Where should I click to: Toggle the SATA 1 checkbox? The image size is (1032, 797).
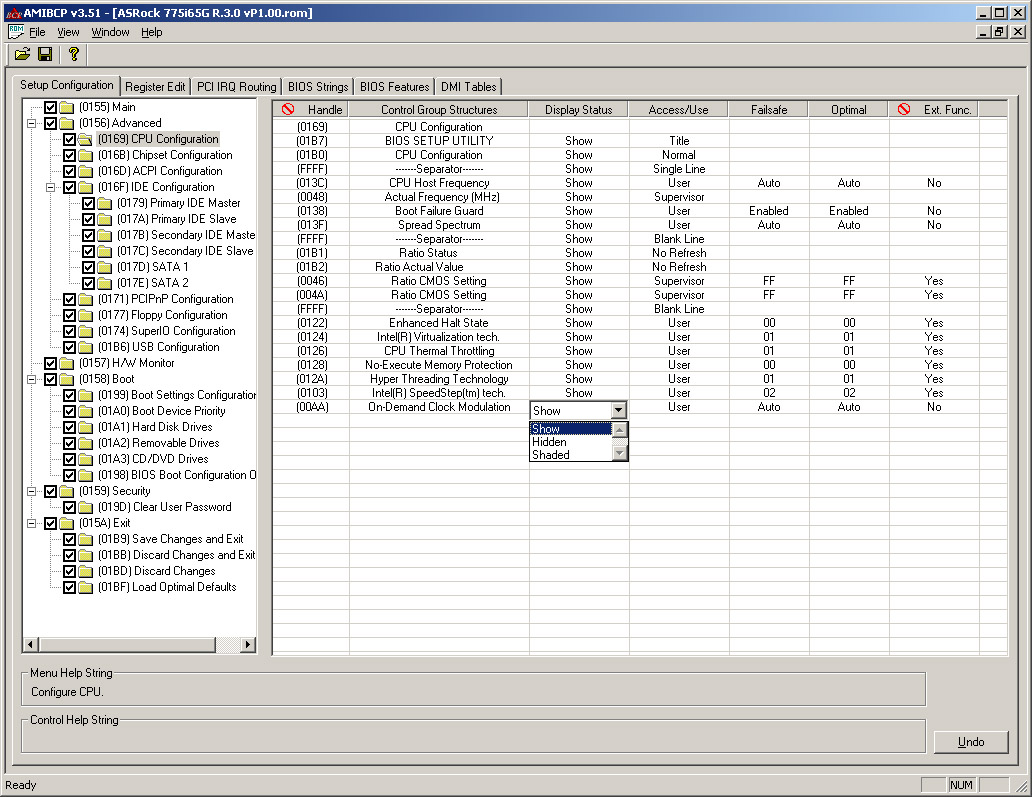click(88, 267)
